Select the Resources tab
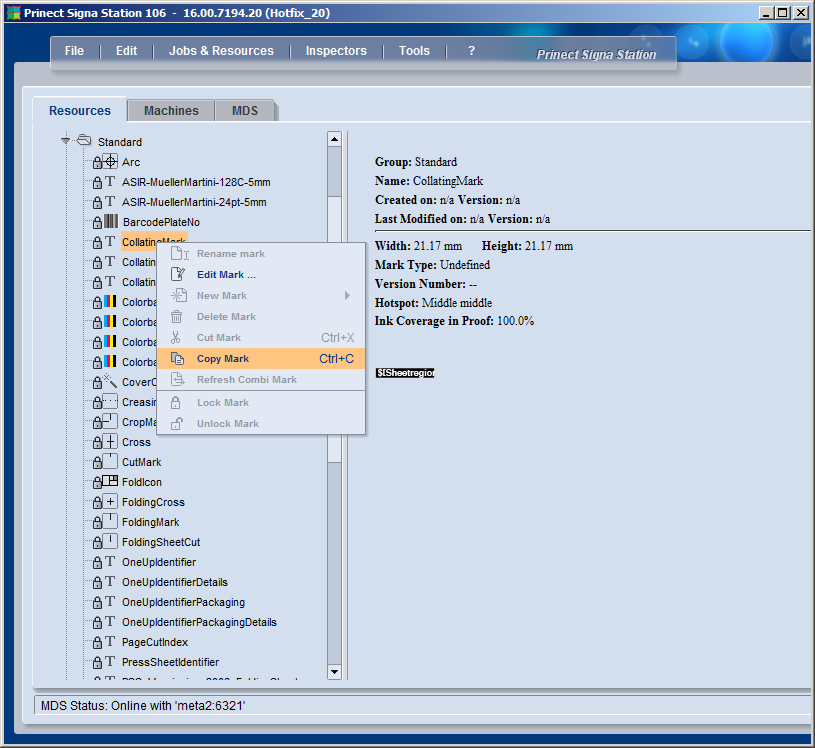Screen dimensions: 815x748 tap(80, 111)
